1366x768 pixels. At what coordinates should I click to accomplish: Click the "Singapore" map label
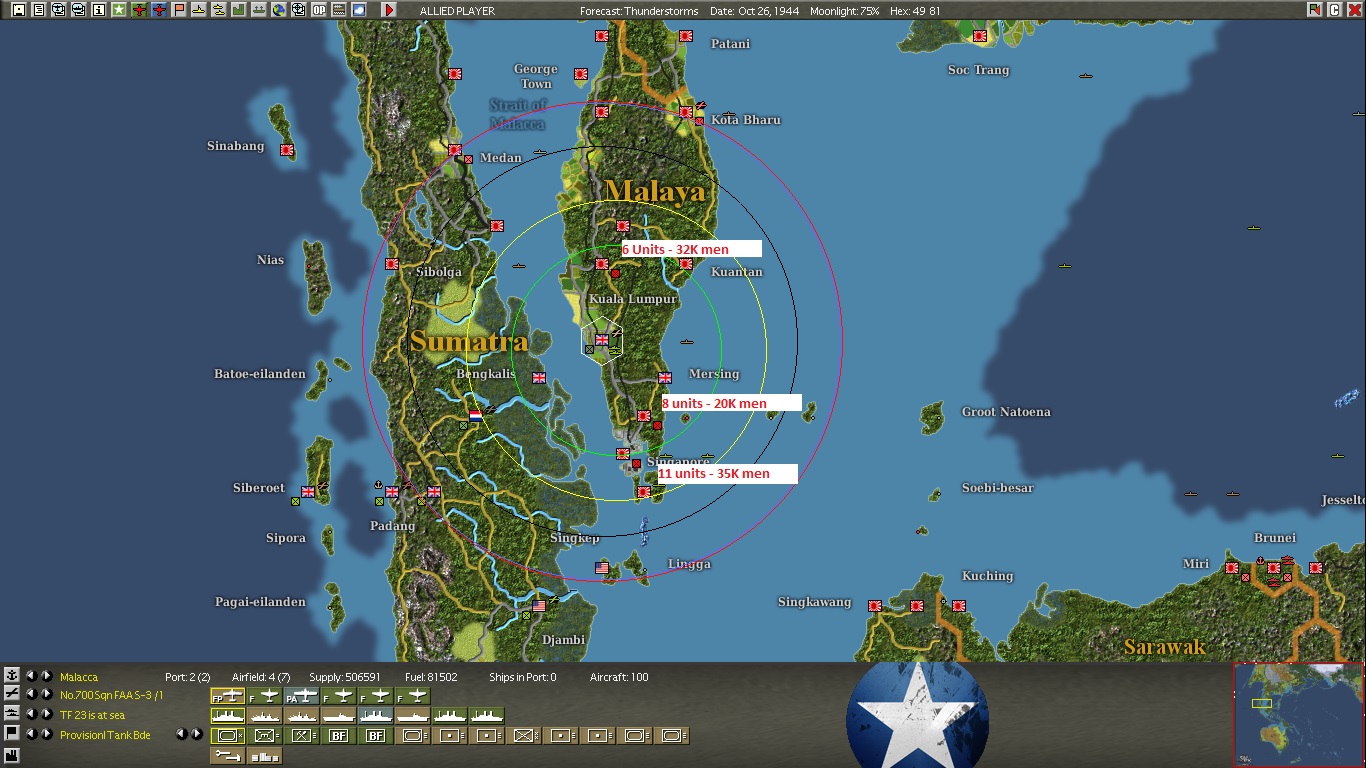(x=678, y=462)
